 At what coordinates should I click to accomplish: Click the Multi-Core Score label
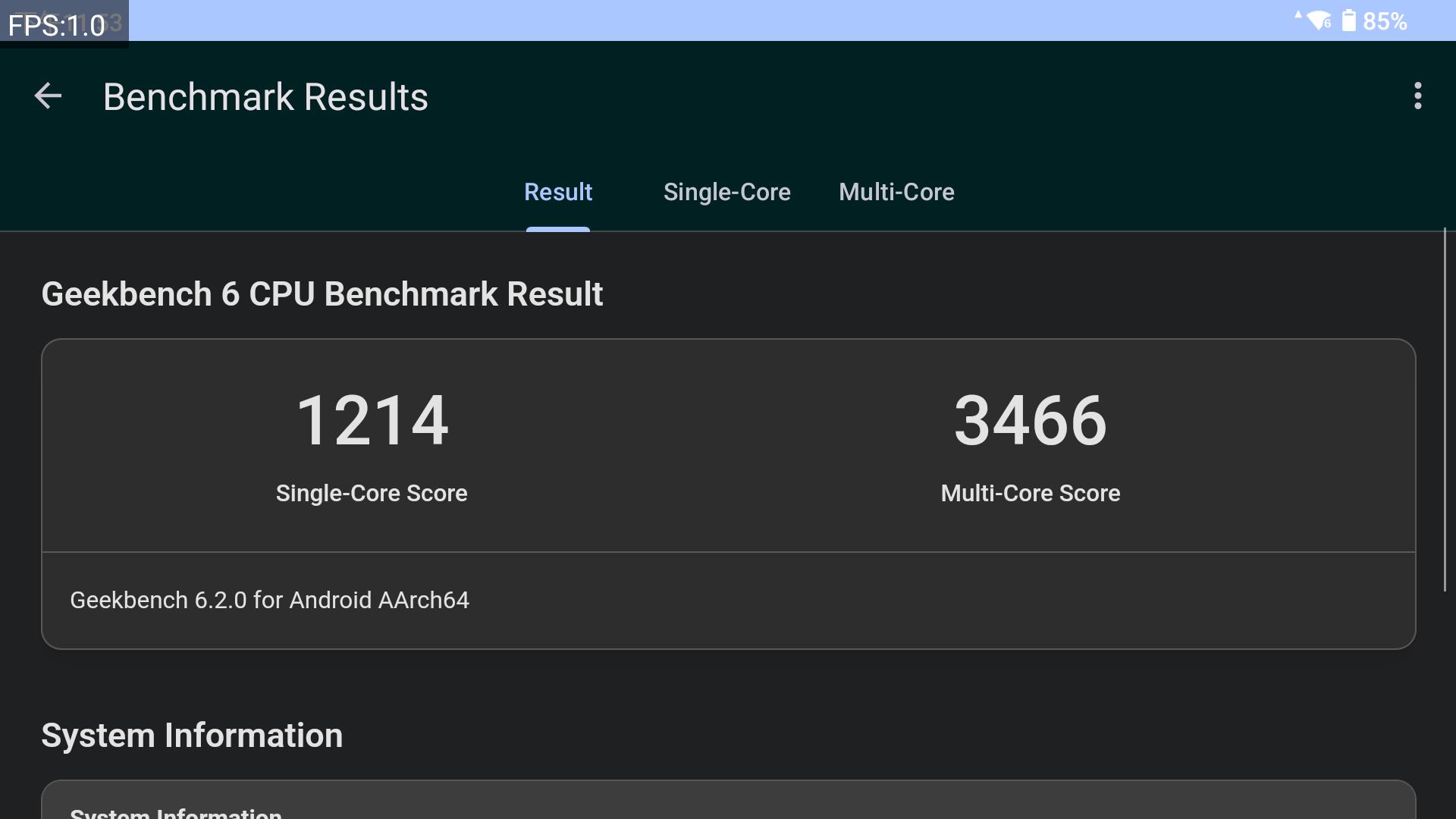(1030, 493)
